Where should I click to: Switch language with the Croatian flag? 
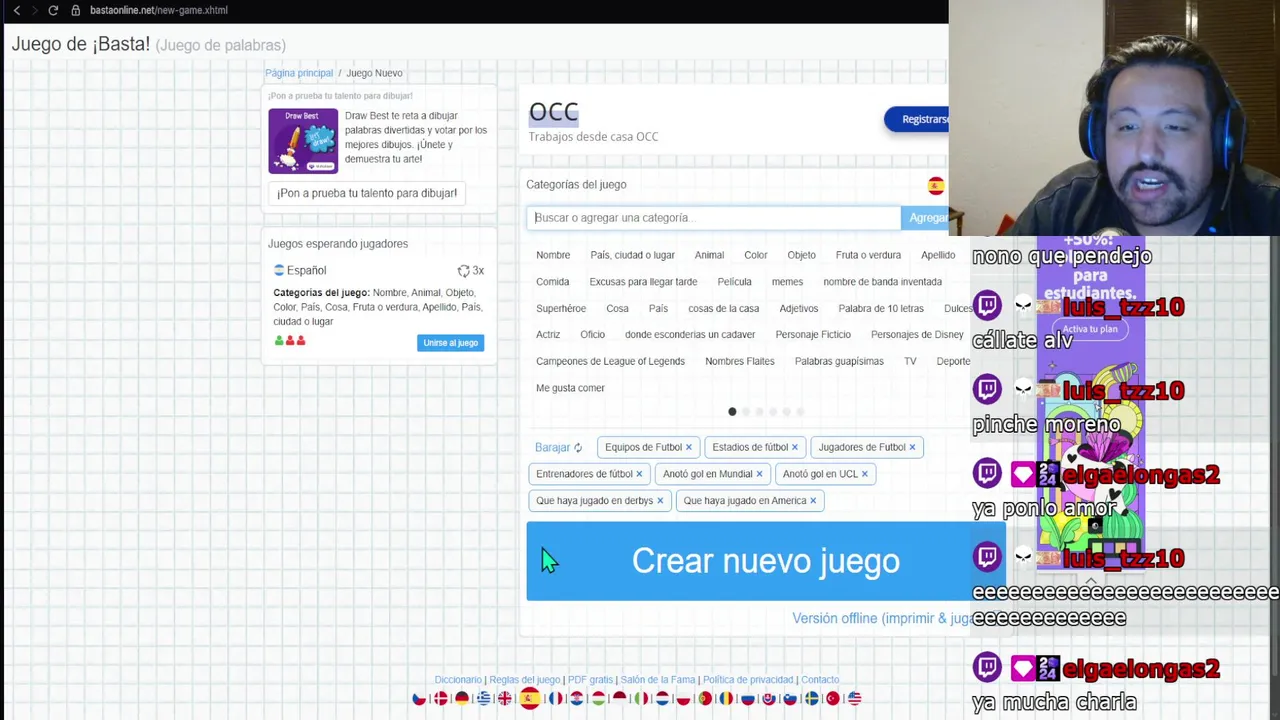pos(577,699)
